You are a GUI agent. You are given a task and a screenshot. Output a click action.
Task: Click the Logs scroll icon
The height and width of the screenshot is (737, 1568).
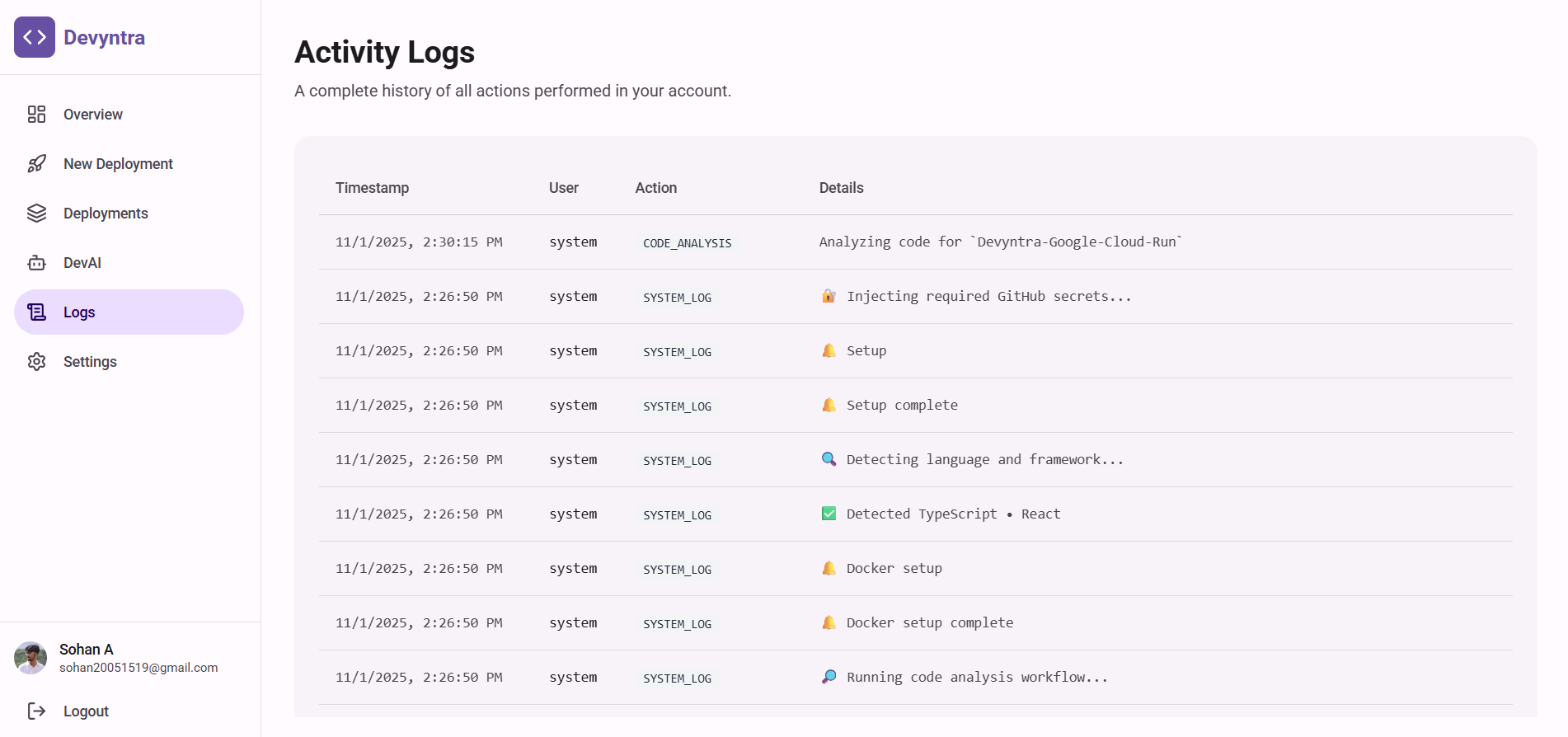[36, 312]
